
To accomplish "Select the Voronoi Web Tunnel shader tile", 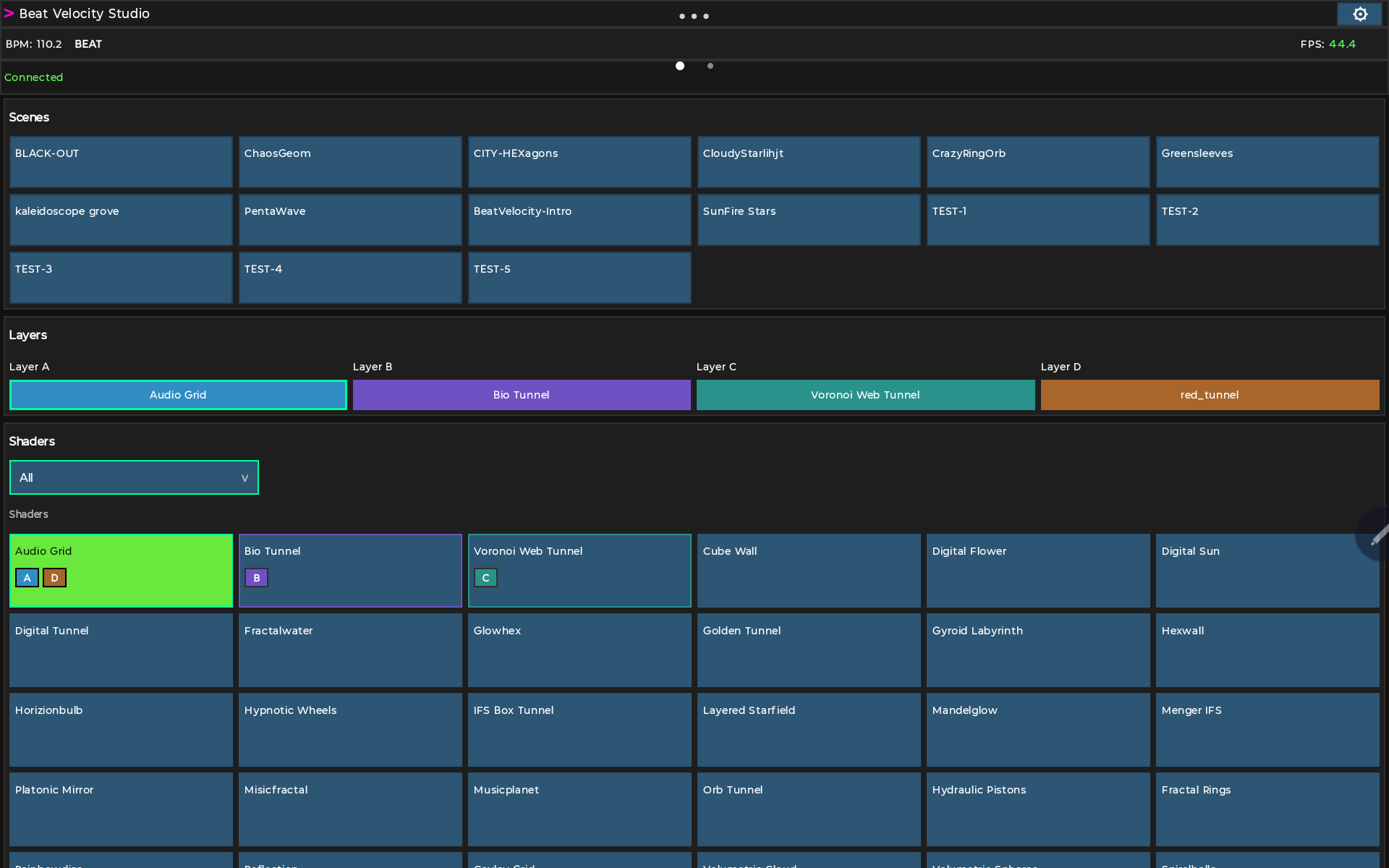I will 579,571.
